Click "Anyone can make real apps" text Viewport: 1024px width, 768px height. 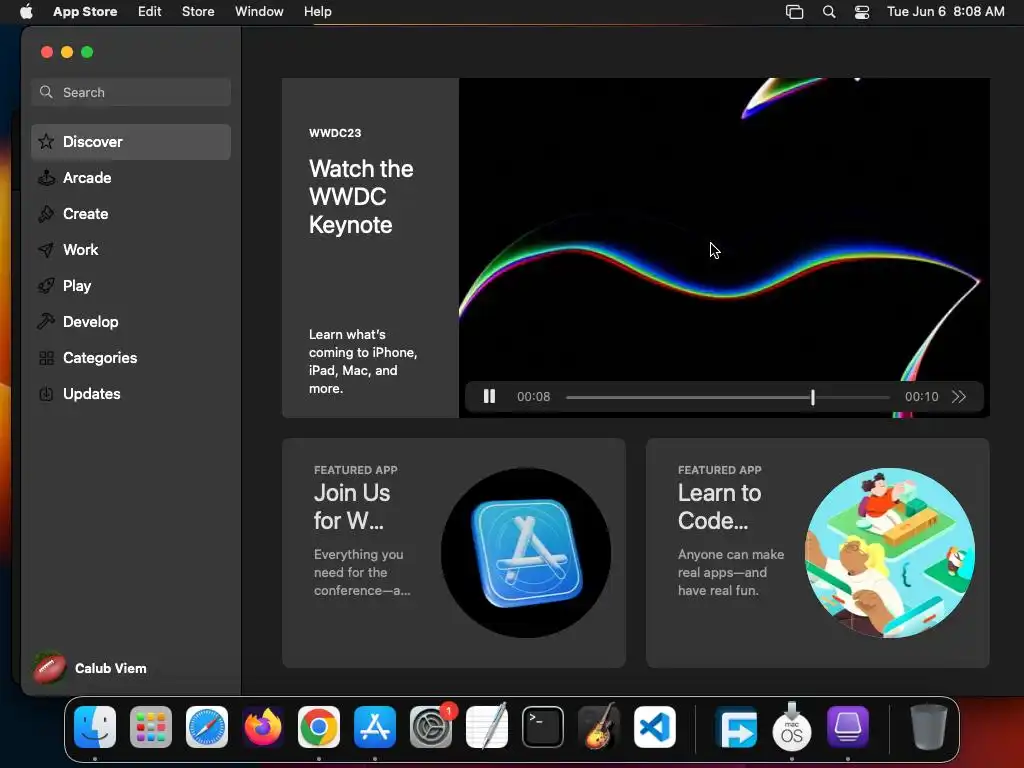click(731, 572)
